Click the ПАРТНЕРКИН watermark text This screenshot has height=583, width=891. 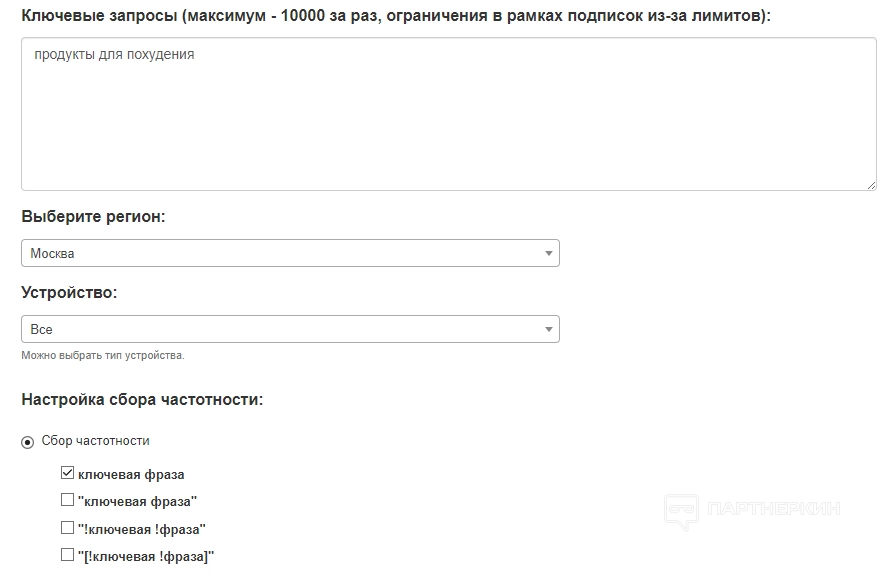coord(773,509)
